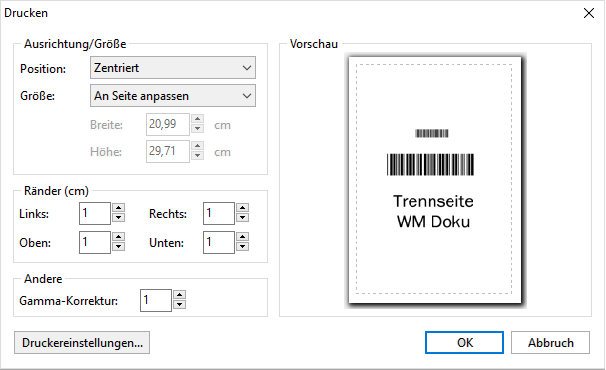This screenshot has width=606, height=370.
Task: Increase the Unten margin with up arrow
Action: [242, 237]
